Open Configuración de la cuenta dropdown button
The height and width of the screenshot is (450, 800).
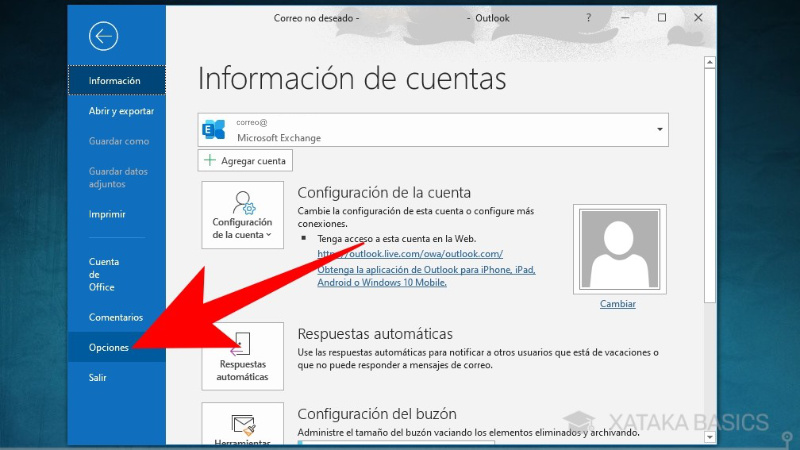tap(242, 215)
